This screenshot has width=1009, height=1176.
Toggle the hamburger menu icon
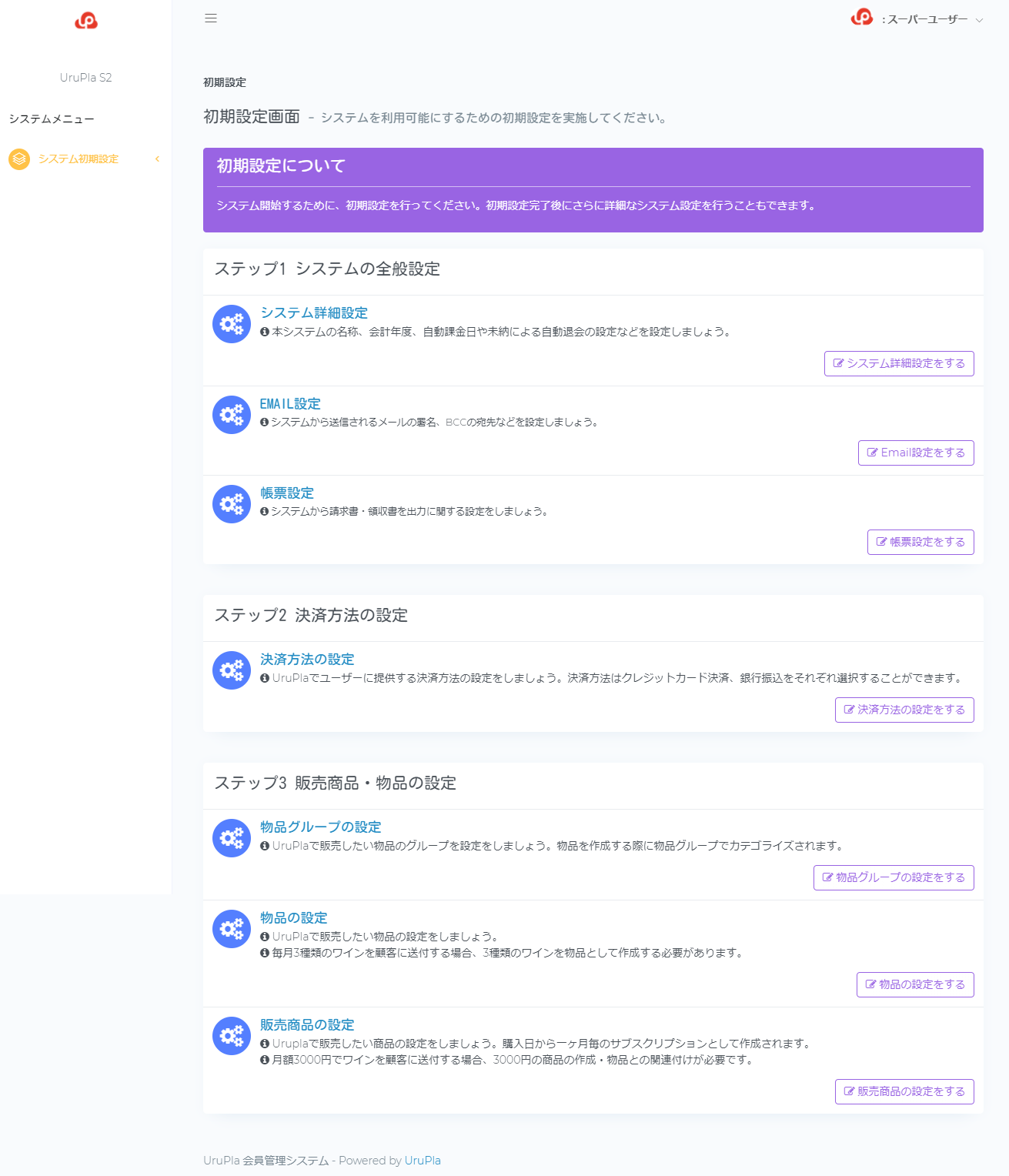[211, 18]
